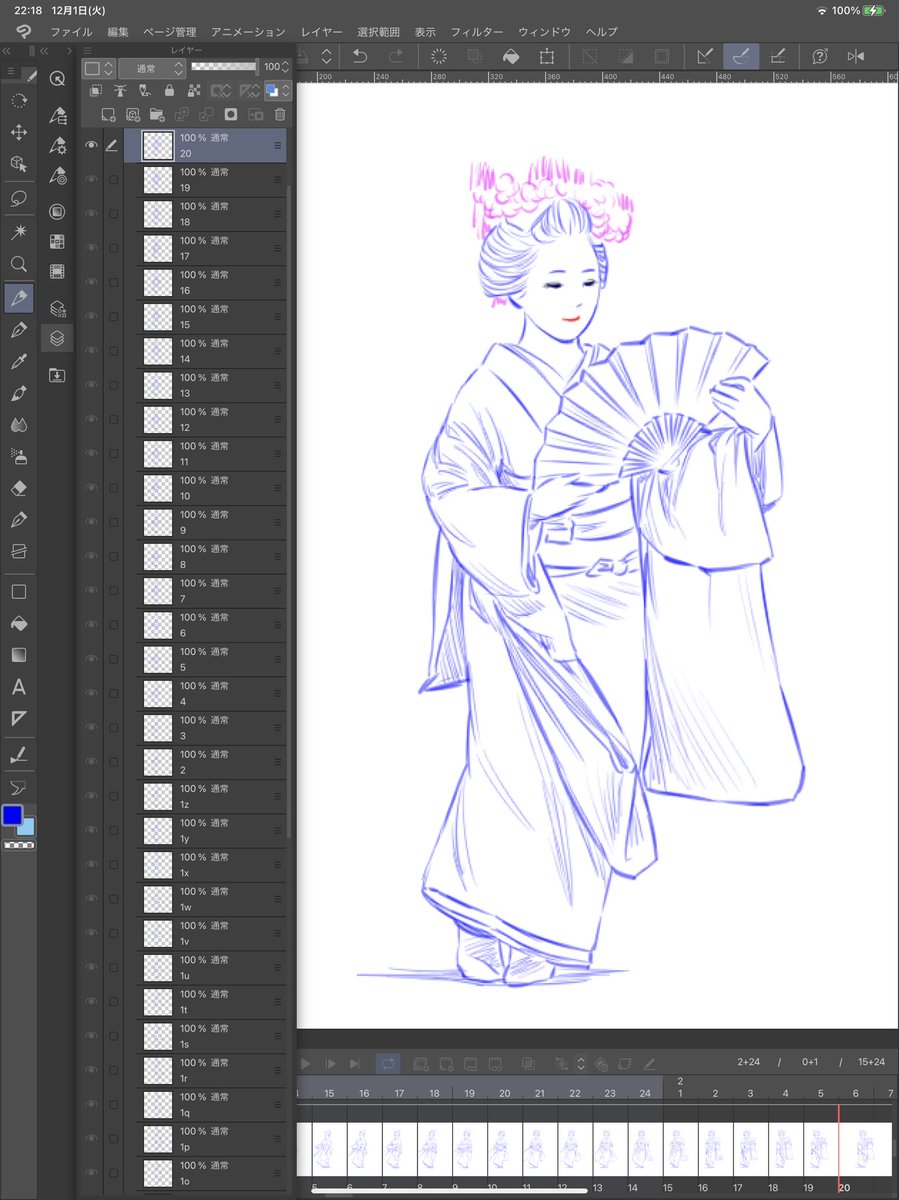Open the blending mode 通常 dropdown

point(152,68)
